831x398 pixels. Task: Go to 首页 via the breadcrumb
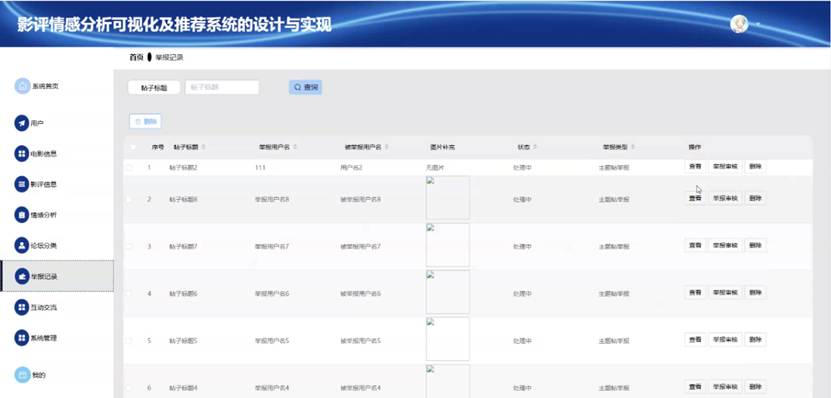(x=136, y=57)
